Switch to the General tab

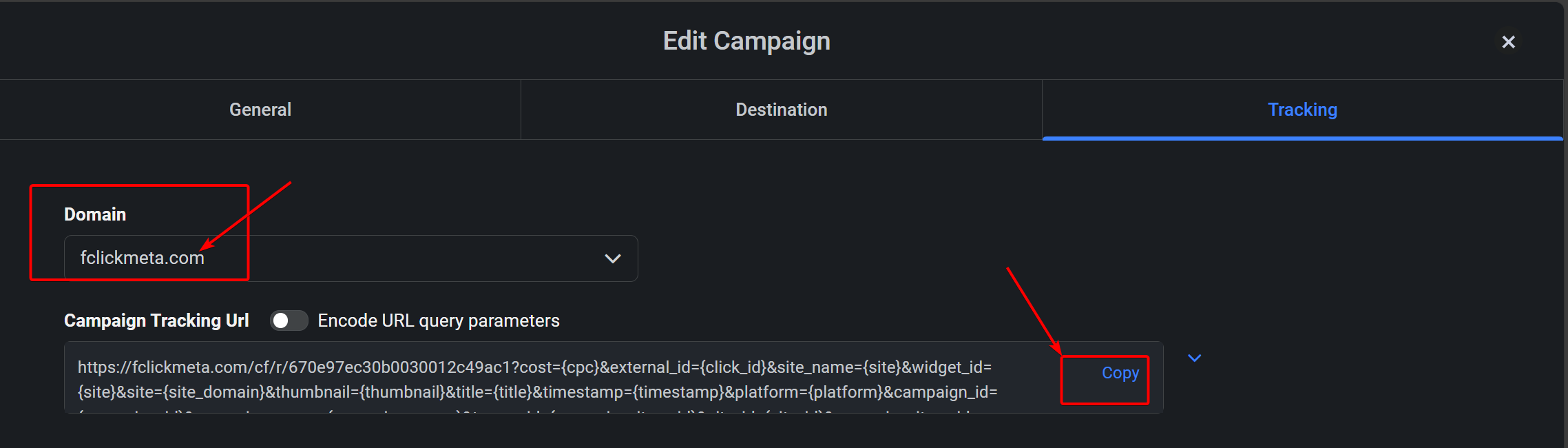[x=260, y=110]
